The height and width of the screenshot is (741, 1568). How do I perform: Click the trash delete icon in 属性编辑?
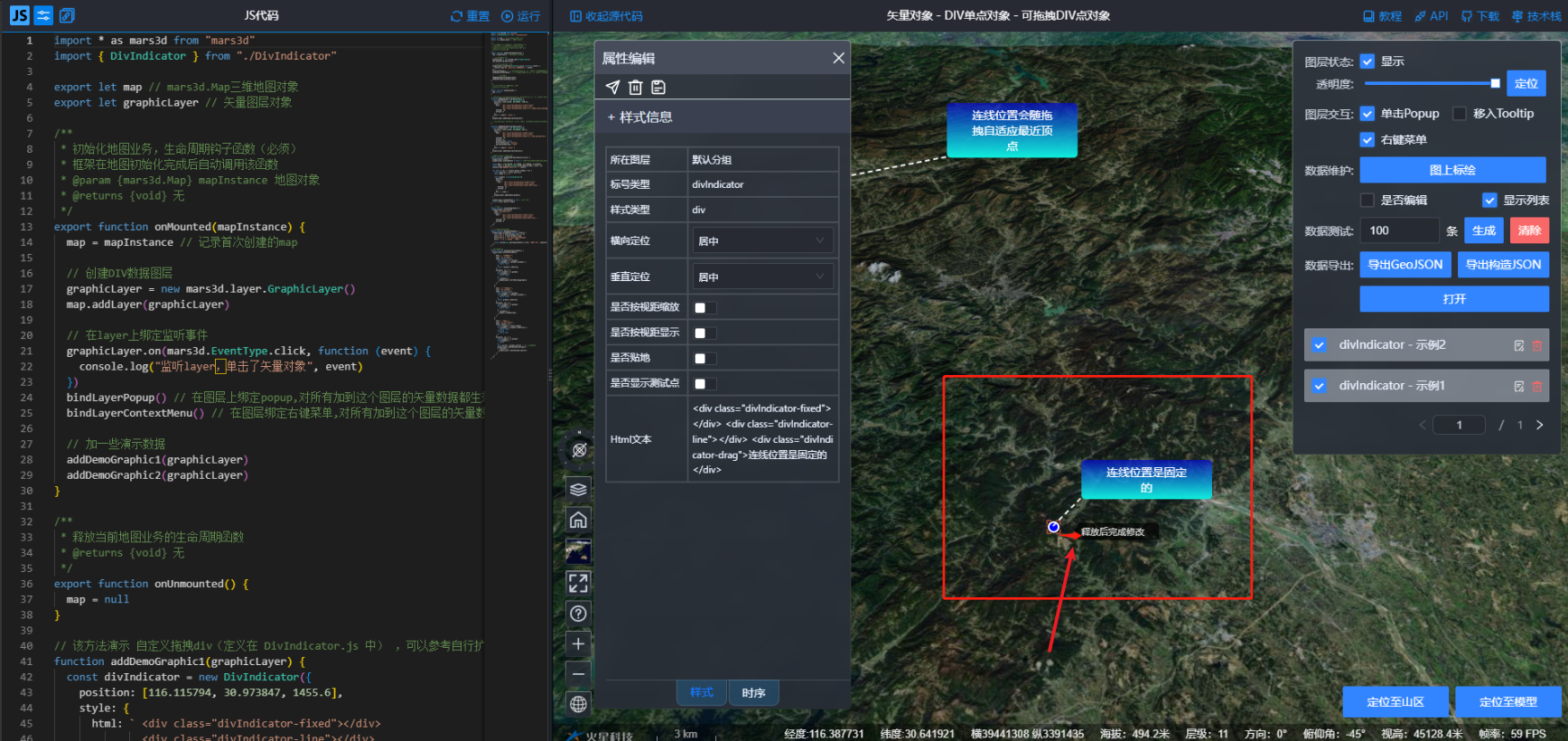tap(636, 87)
